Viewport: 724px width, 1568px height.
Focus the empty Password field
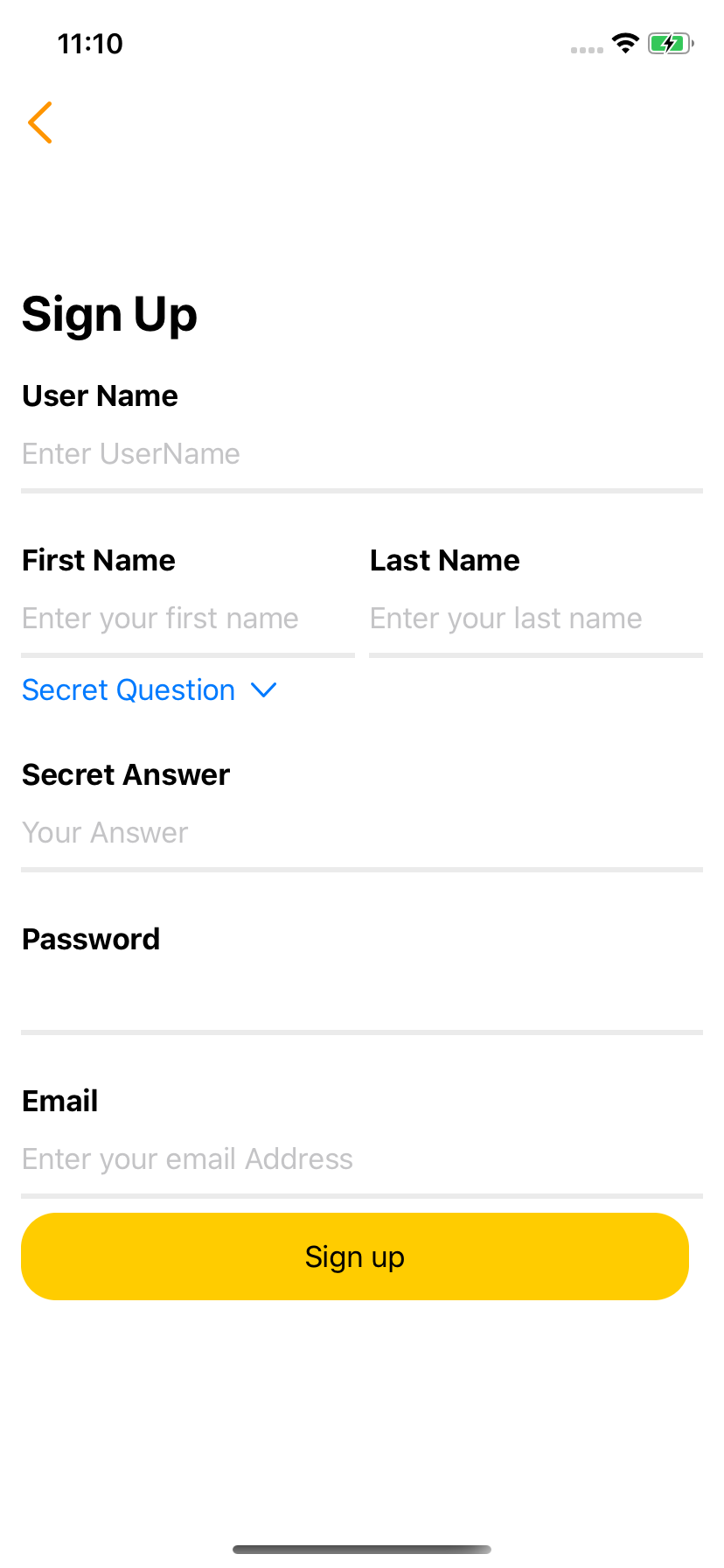click(x=361, y=997)
